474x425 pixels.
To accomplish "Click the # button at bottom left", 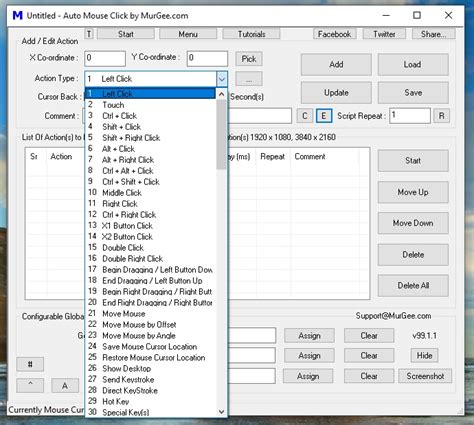I will 30,364.
